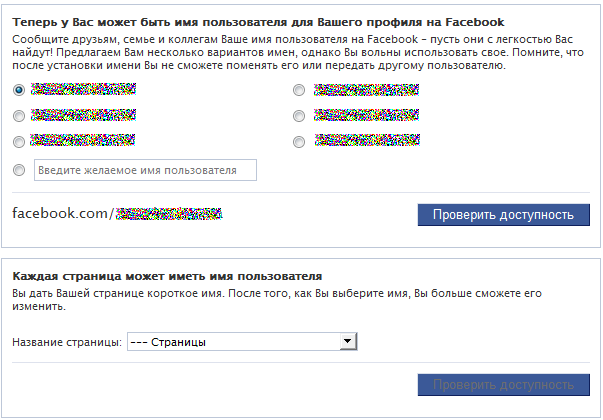
Task: Click the arrow button of the Страницы combo box
Action: [348, 342]
